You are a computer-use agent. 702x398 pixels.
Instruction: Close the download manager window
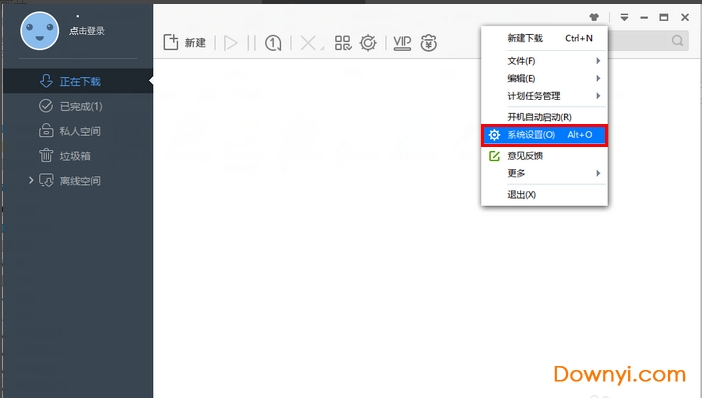685,17
